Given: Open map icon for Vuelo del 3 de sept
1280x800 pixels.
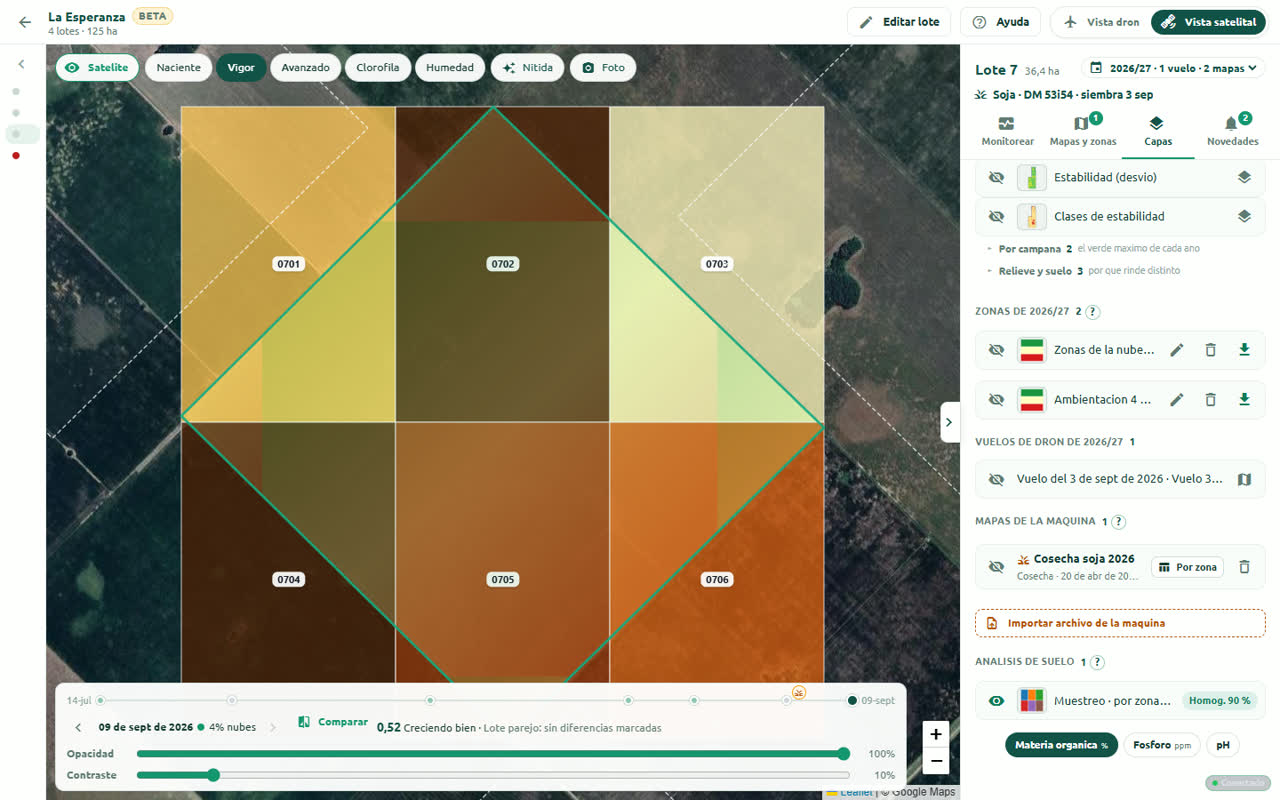Looking at the screenshot, I should coord(1244,479).
